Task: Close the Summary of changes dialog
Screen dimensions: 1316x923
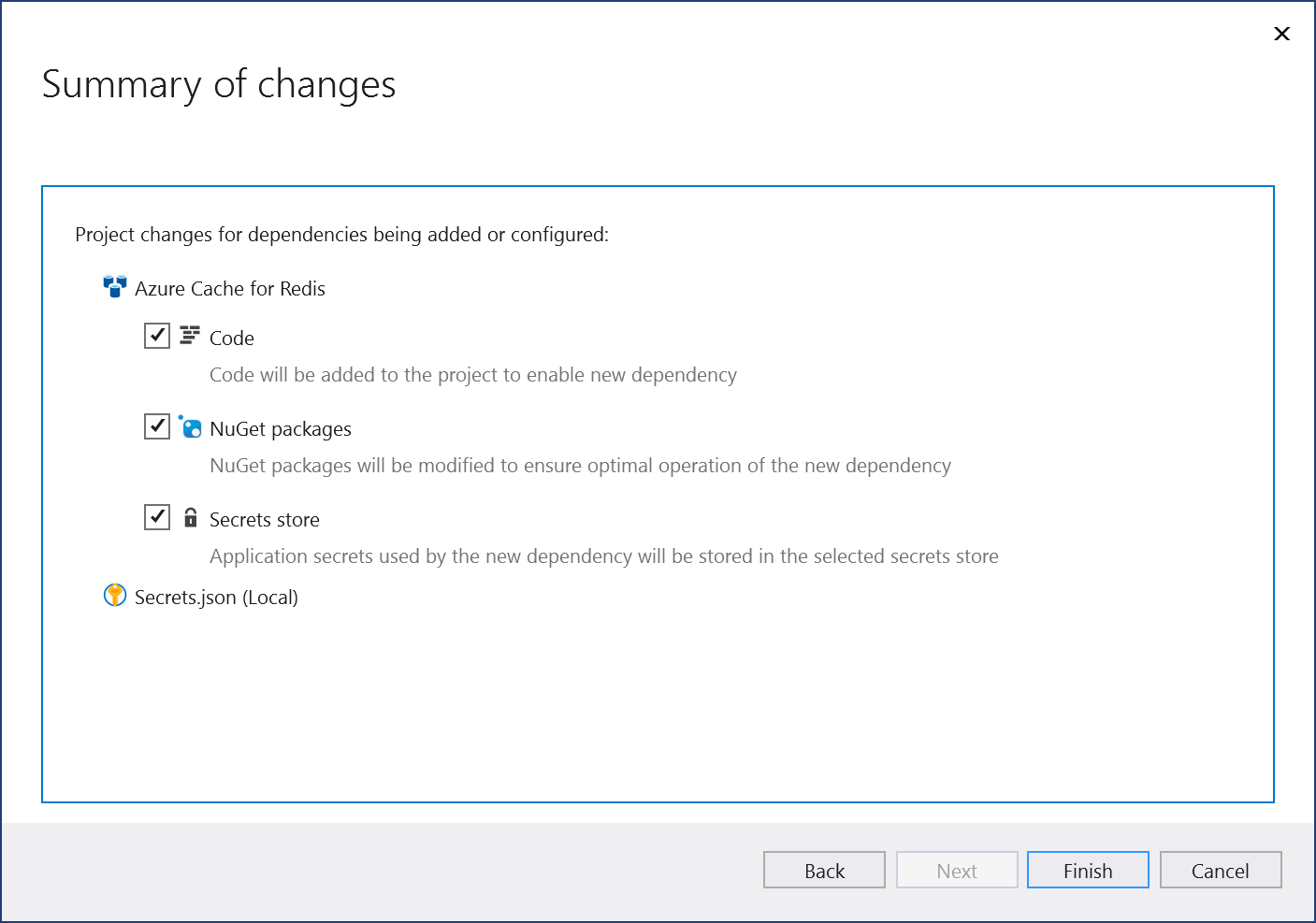Action: 1281,34
